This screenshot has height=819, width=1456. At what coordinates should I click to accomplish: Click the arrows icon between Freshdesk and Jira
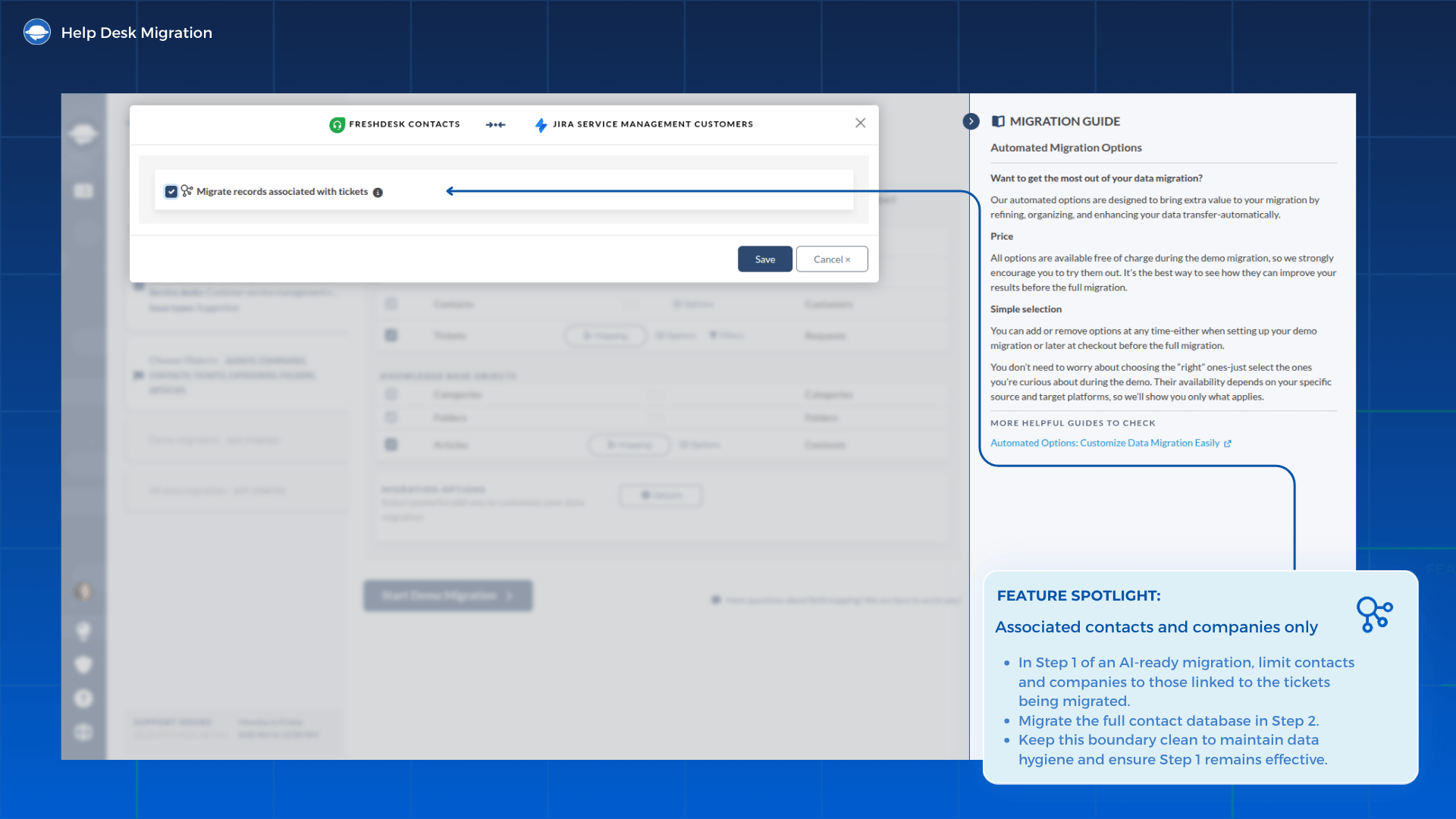tap(496, 124)
